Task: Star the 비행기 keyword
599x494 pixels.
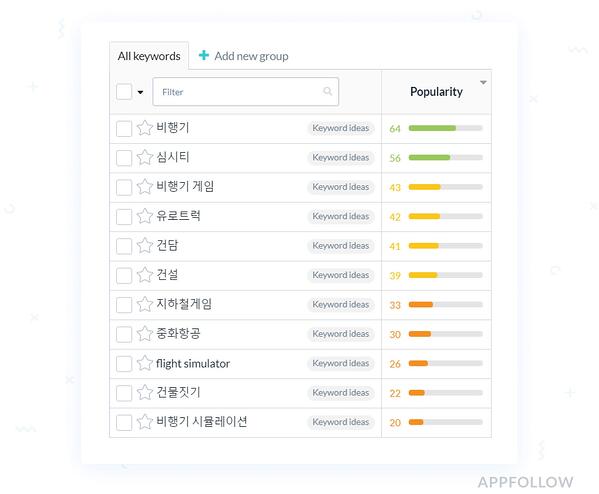Action: [x=145, y=128]
